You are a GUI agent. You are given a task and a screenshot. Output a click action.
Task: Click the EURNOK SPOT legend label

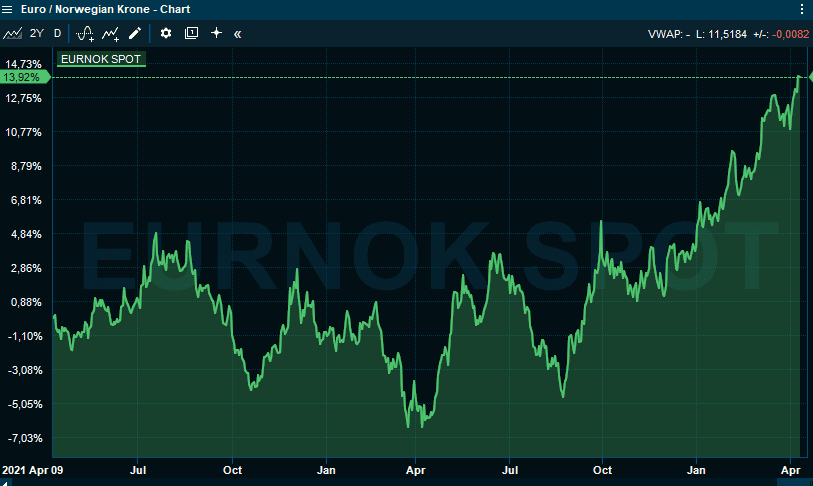(101, 59)
